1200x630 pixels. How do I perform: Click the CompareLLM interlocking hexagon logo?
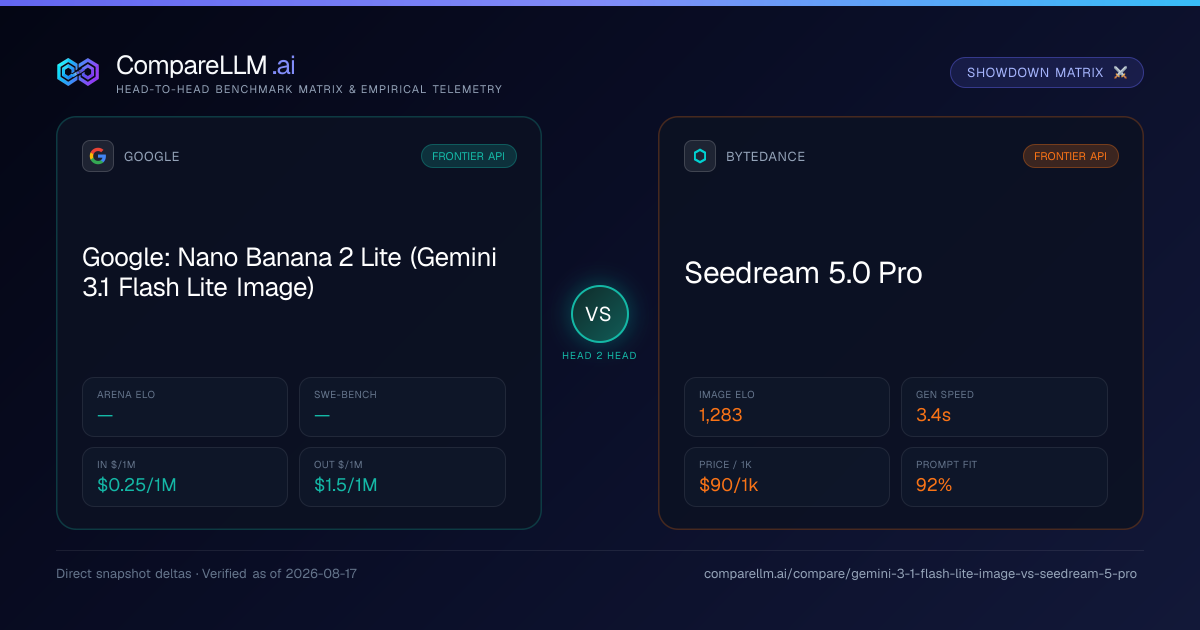coord(78,72)
